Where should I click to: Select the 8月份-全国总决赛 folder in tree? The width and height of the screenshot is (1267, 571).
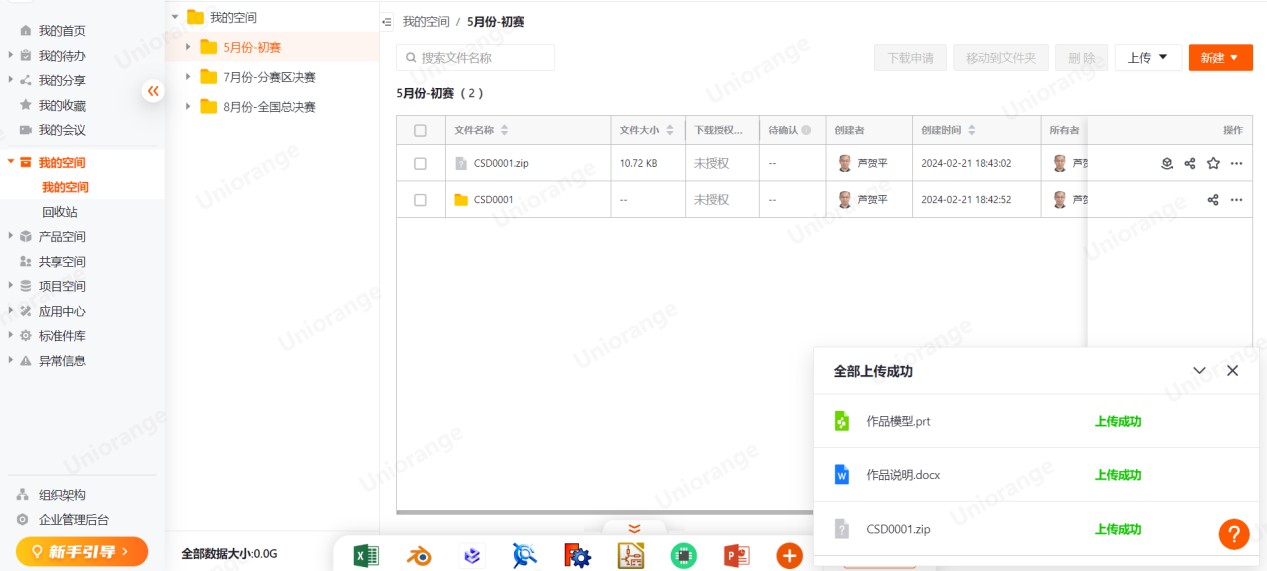pos(269,106)
